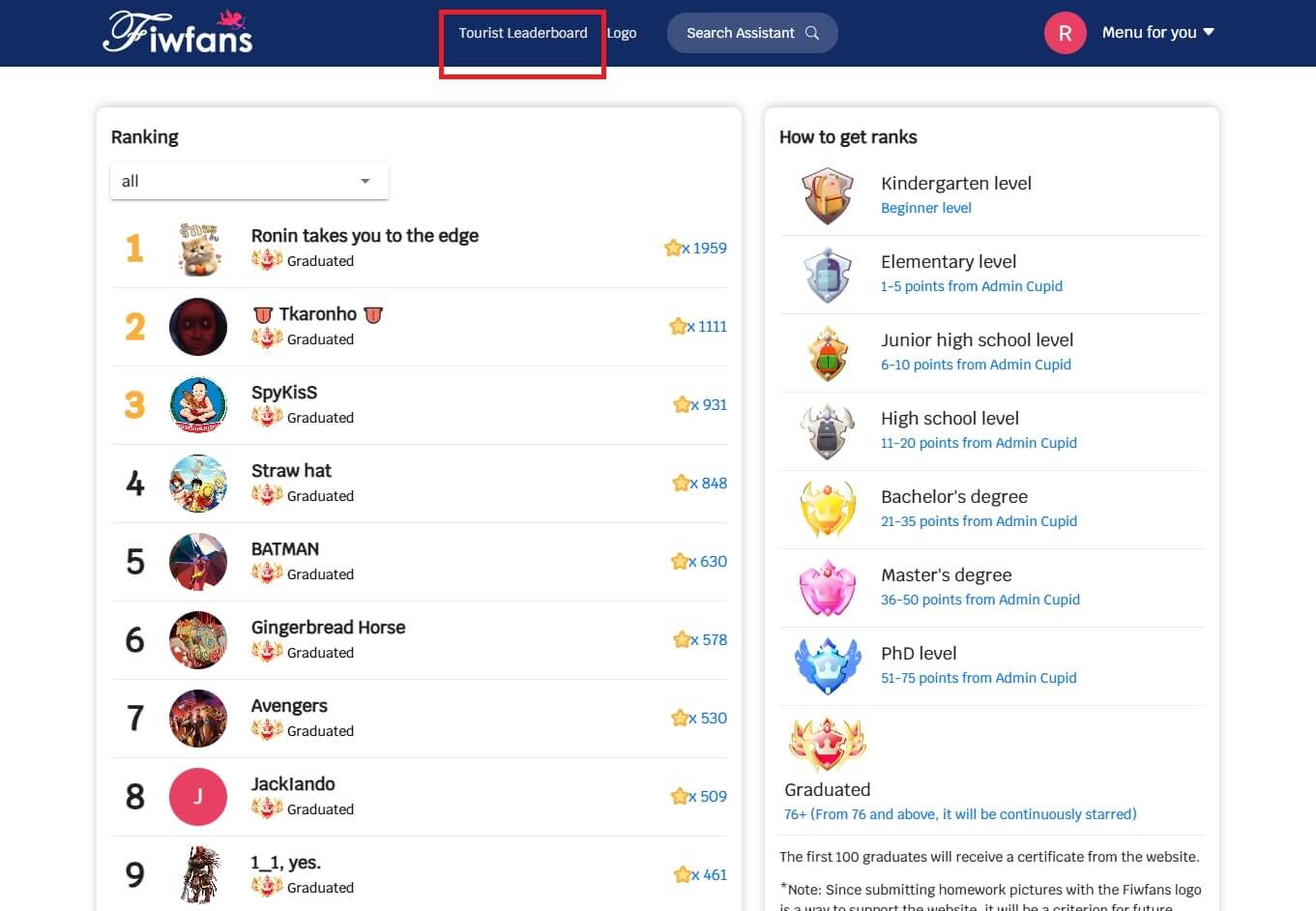Click the red R profile avatar

pos(1065,33)
